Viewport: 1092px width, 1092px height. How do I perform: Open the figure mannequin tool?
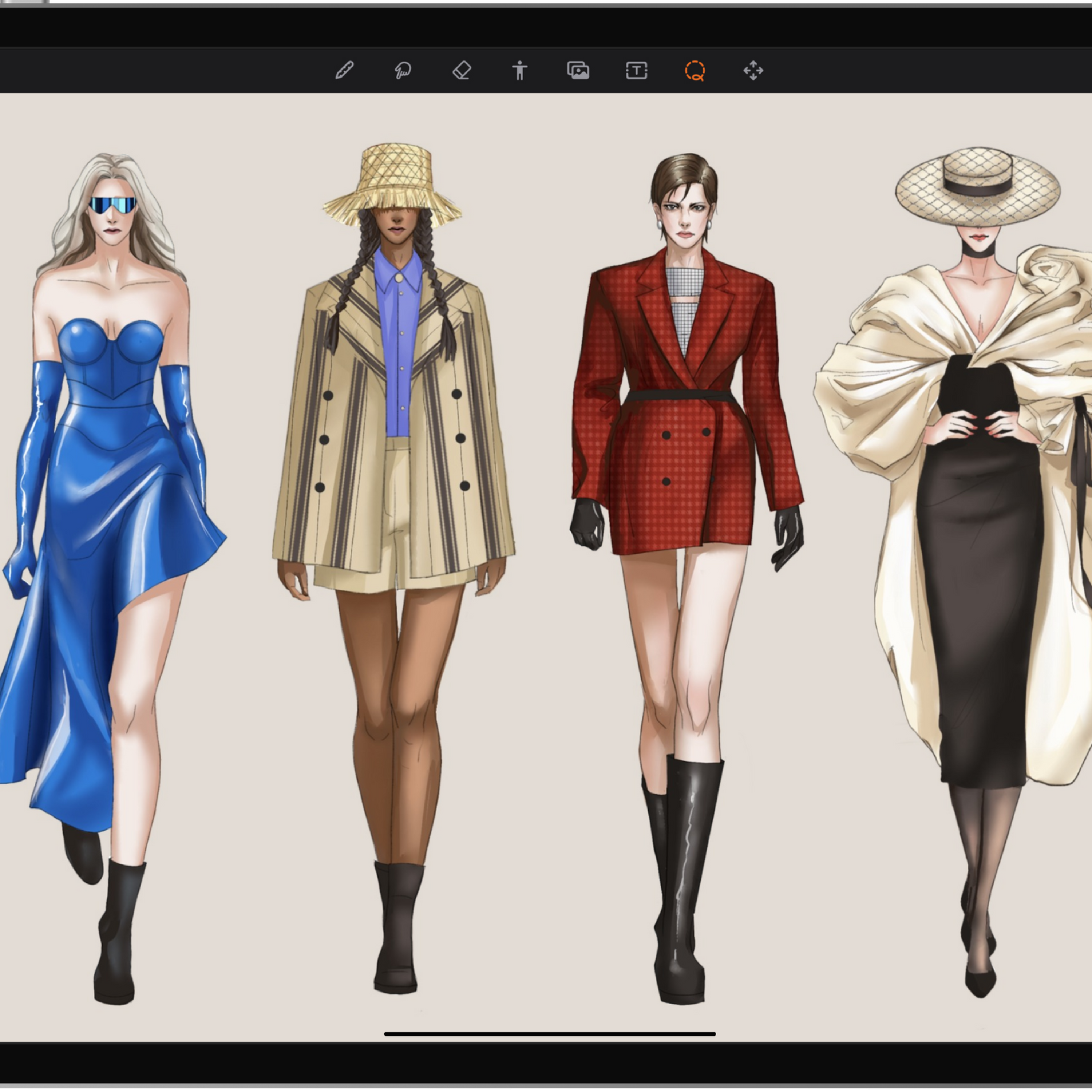click(x=519, y=71)
